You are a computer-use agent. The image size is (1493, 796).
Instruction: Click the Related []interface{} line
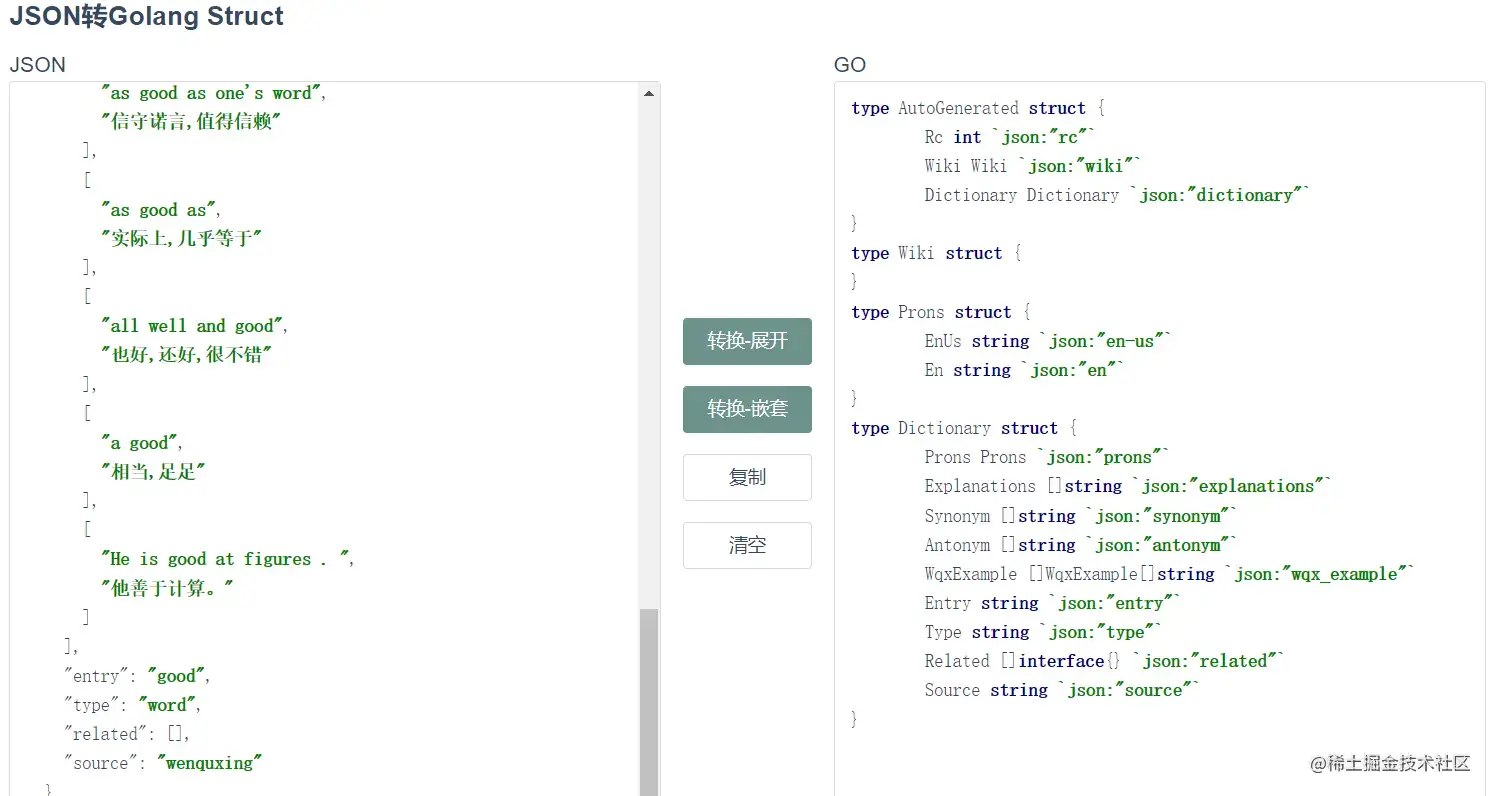tap(1104, 661)
